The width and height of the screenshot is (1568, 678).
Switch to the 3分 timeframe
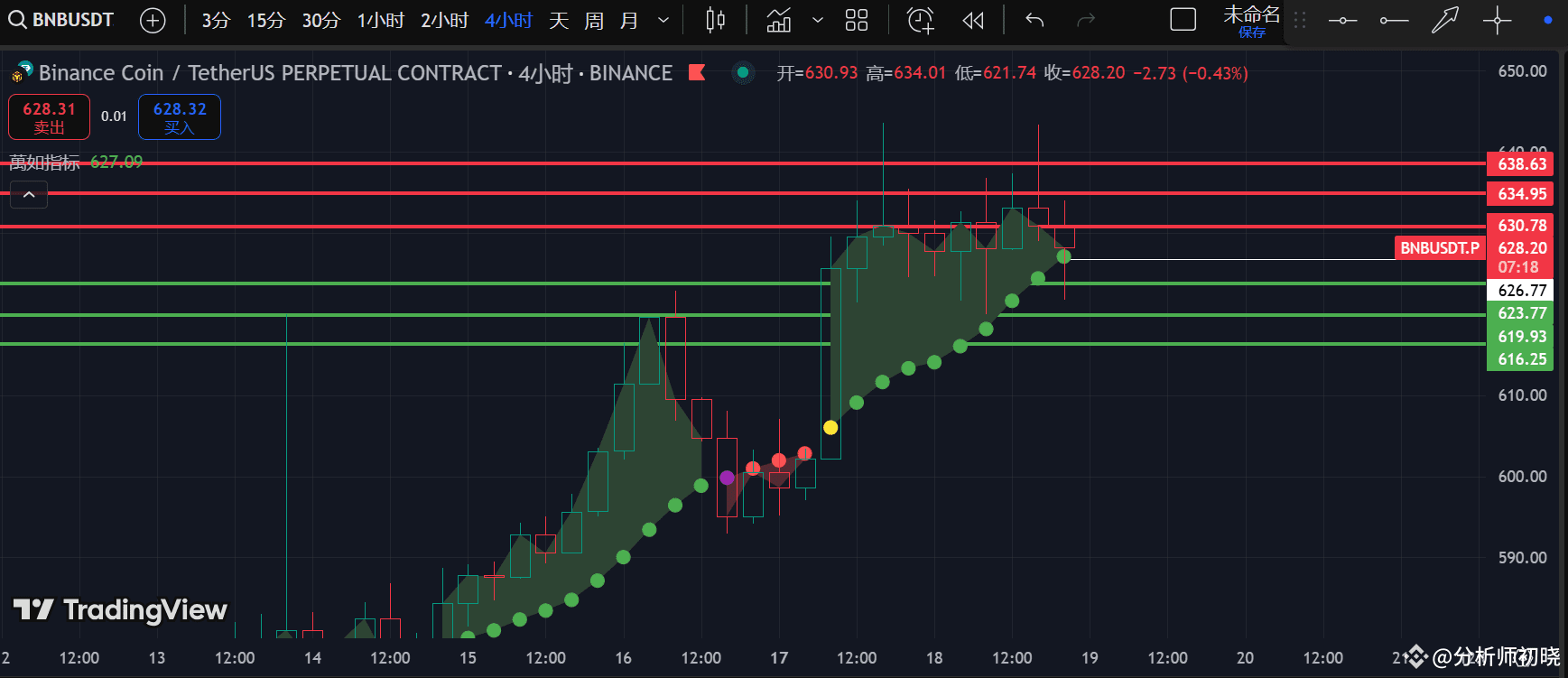(x=216, y=20)
